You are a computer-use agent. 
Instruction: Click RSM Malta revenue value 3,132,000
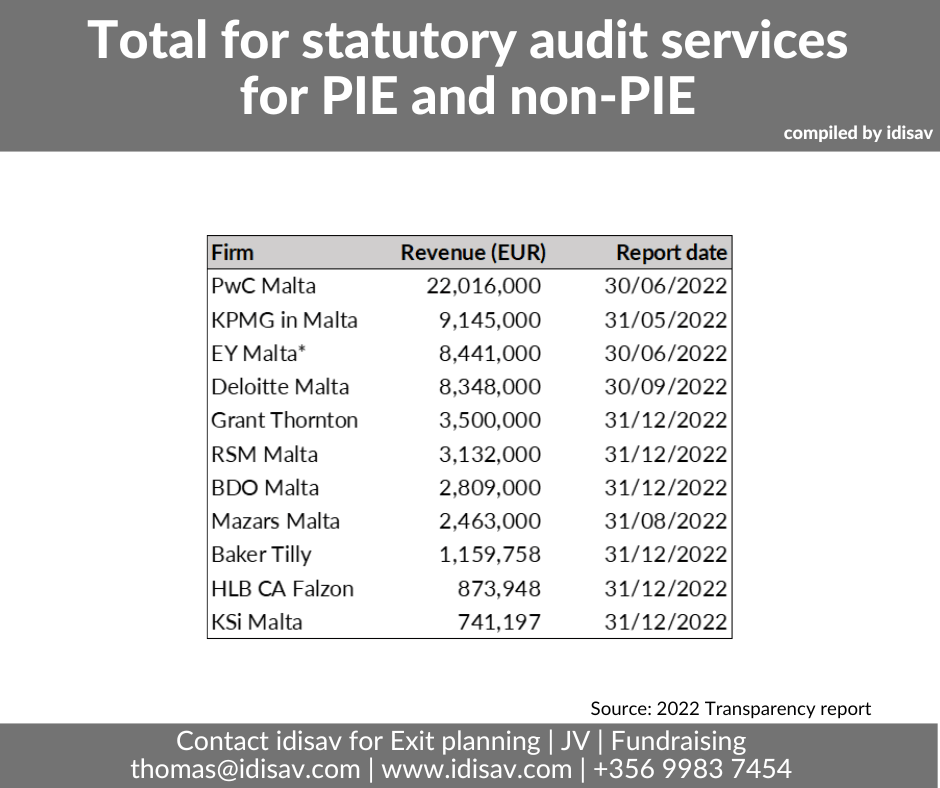pos(485,454)
